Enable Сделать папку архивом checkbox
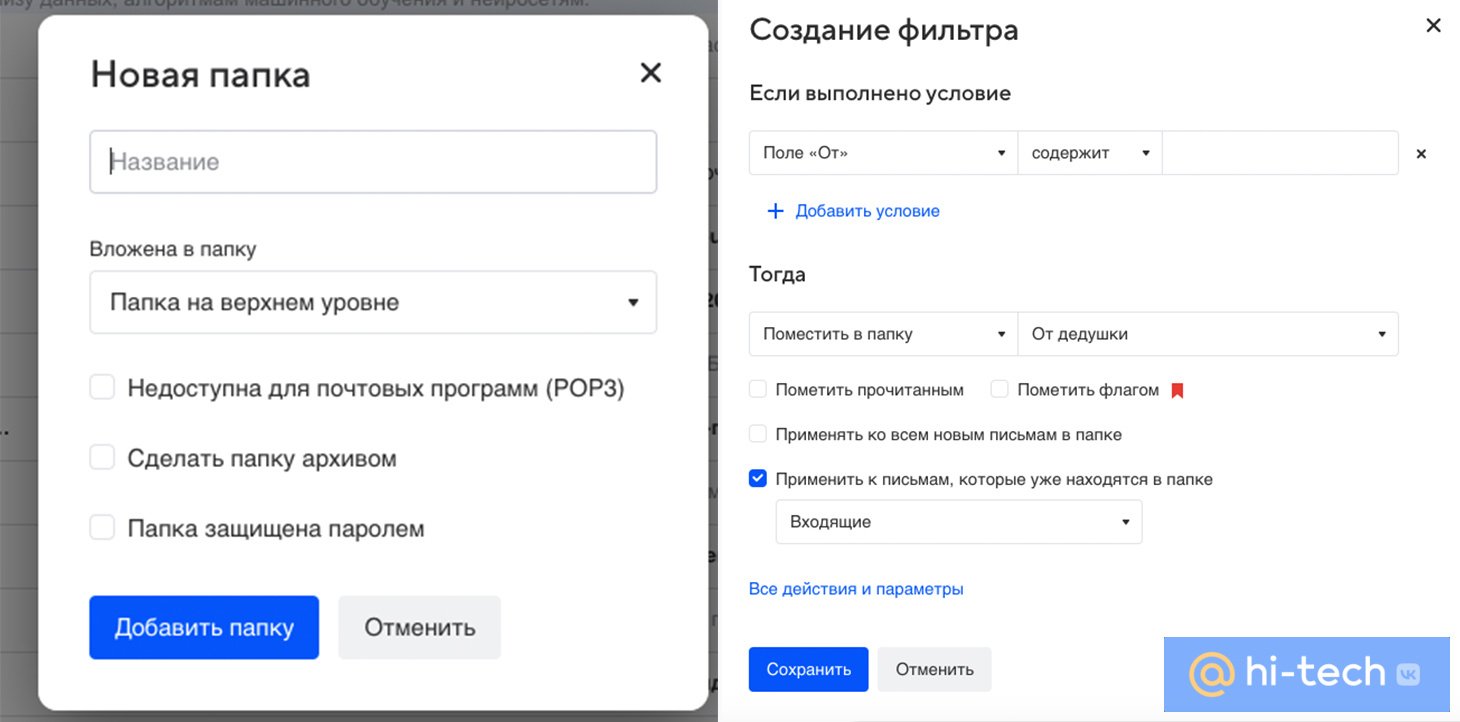1460x722 pixels. [102, 457]
